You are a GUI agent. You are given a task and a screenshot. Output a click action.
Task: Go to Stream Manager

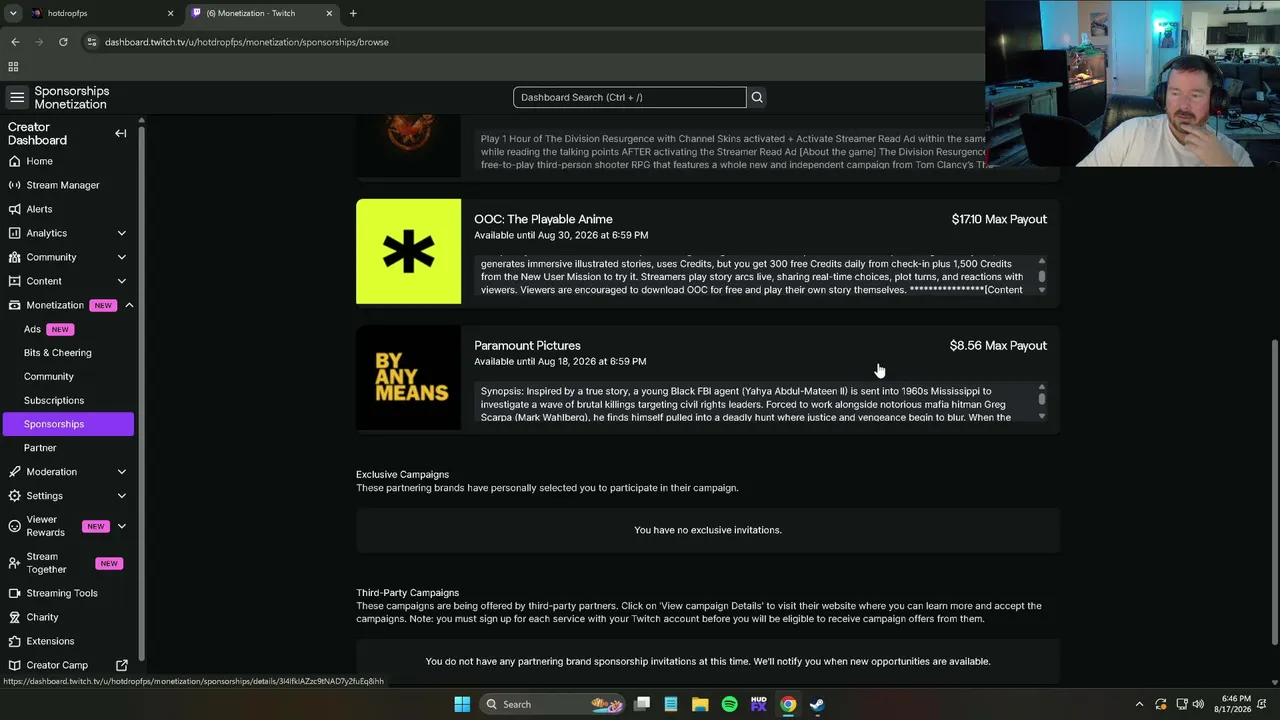pos(63,185)
